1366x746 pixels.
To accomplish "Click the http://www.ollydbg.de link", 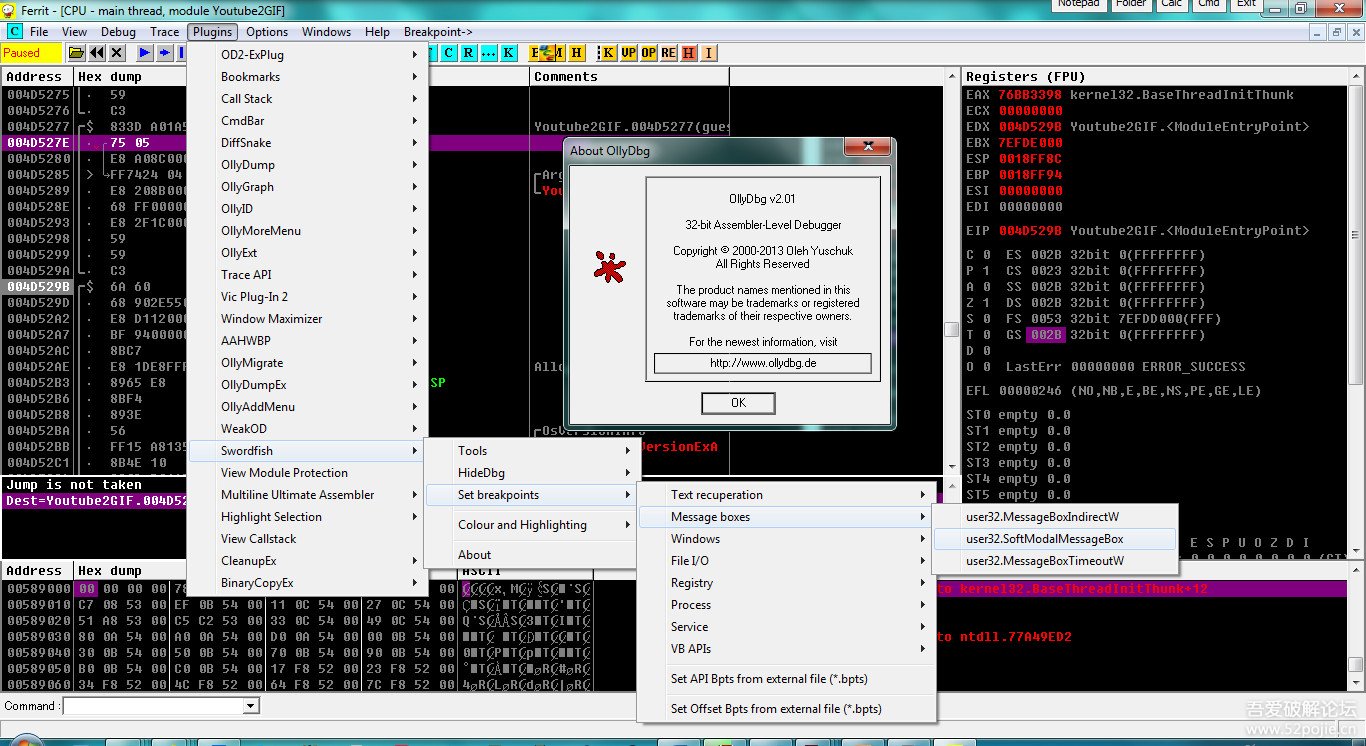I will point(762,363).
